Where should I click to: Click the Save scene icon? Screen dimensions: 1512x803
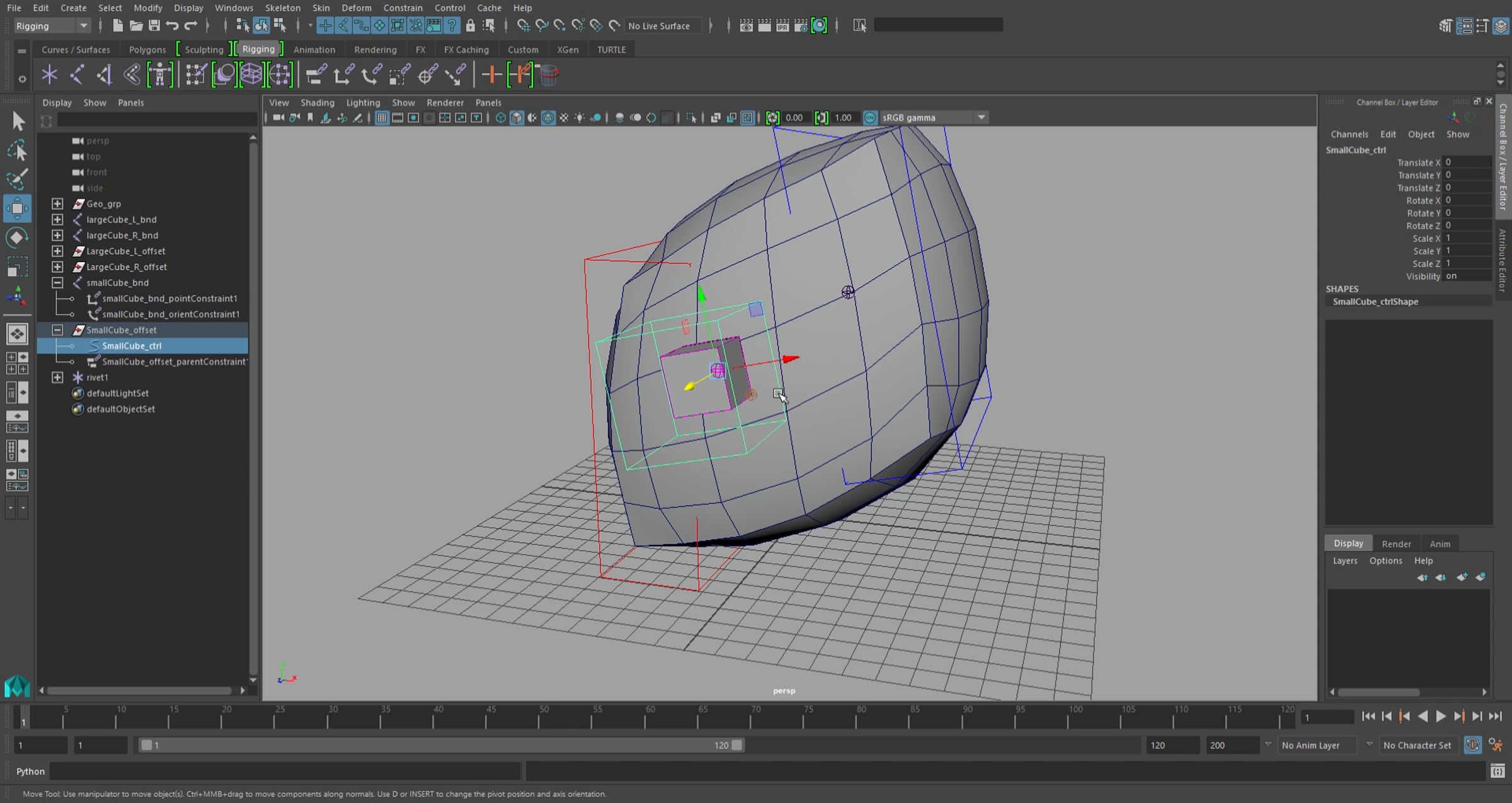point(154,26)
